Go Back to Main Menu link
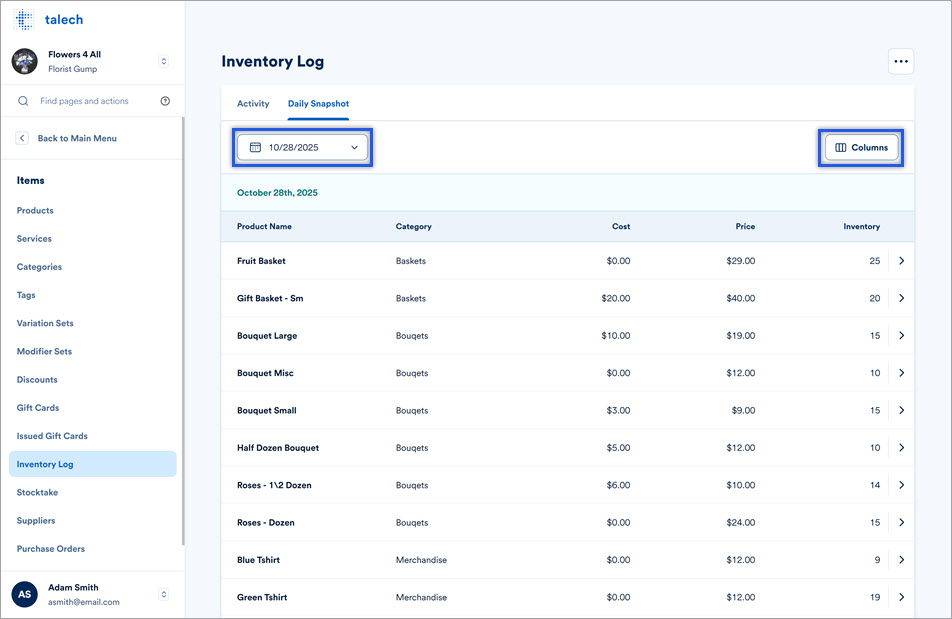Image resolution: width=952 pixels, height=619 pixels. 77,138
